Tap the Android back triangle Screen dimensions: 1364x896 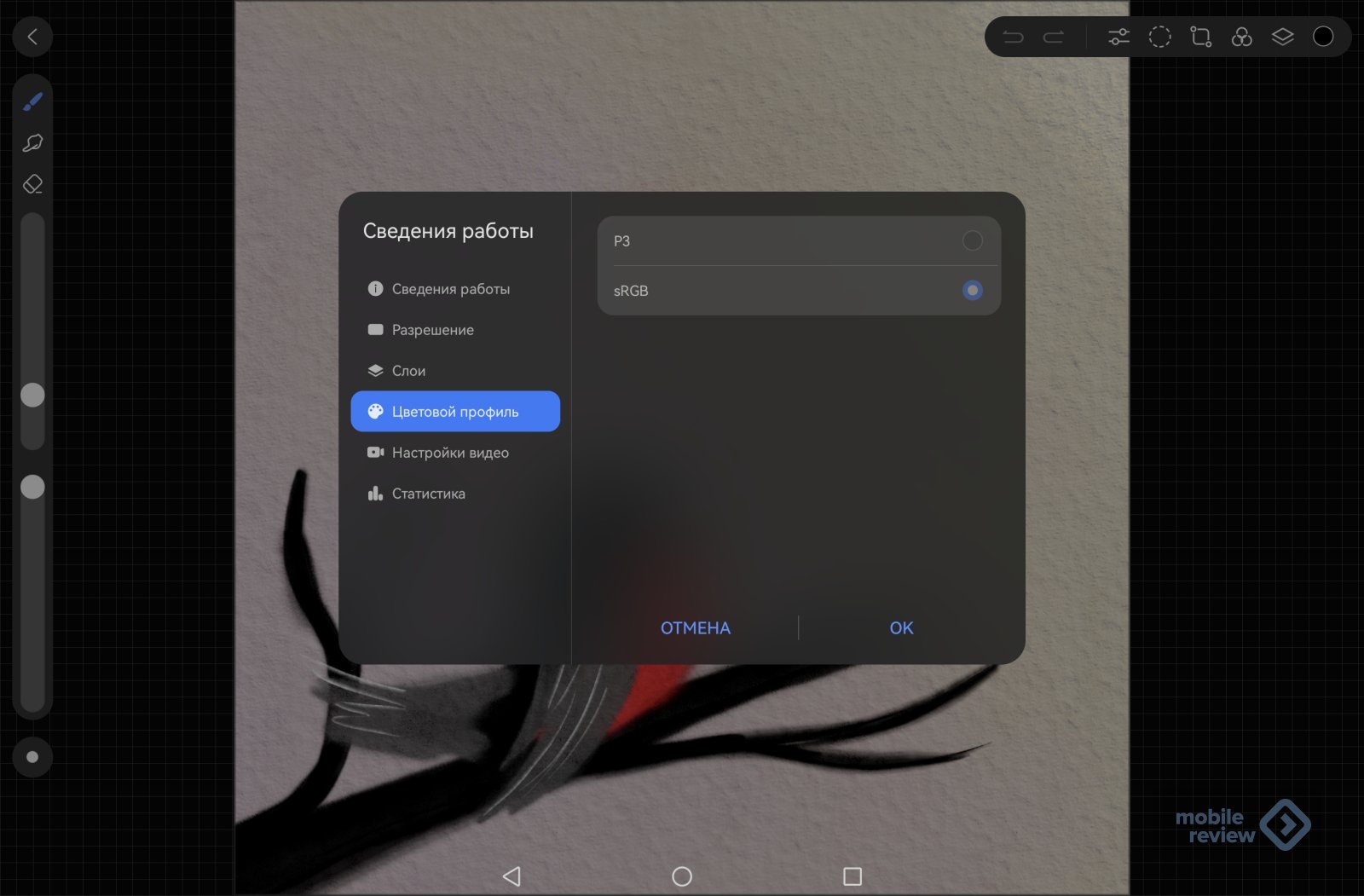[x=511, y=876]
